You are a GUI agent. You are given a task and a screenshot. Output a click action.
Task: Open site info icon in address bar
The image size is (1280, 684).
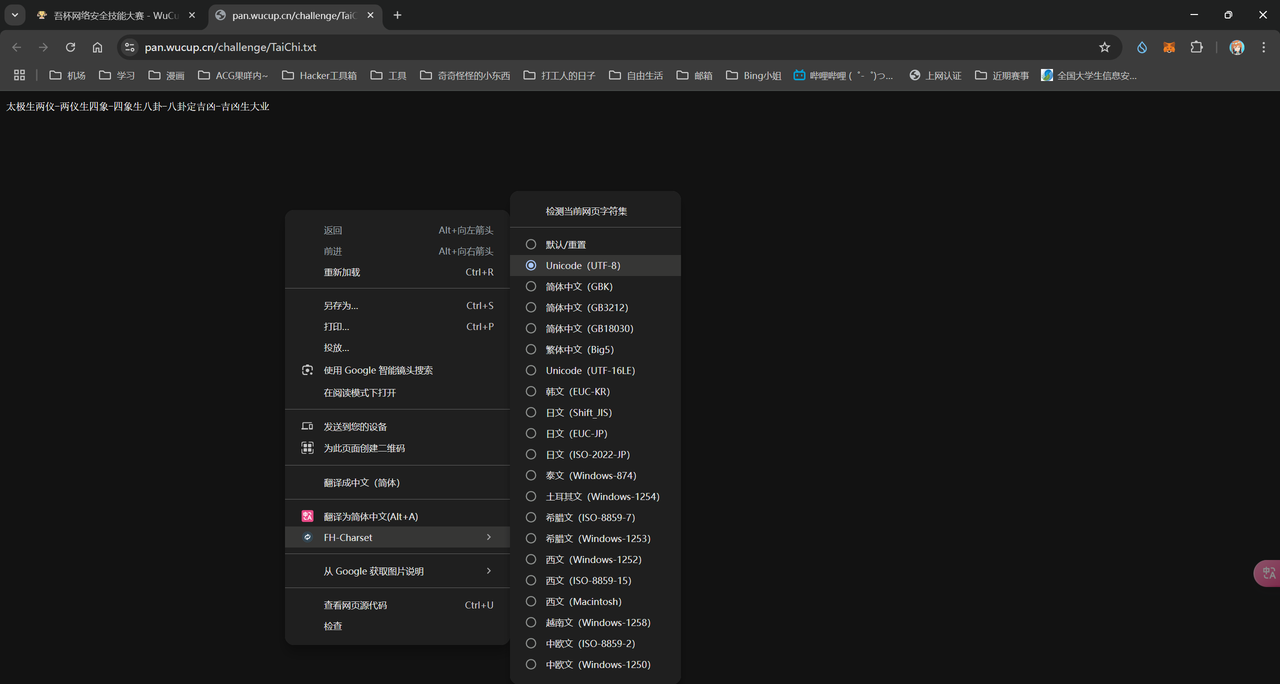pyautogui.click(x=129, y=47)
